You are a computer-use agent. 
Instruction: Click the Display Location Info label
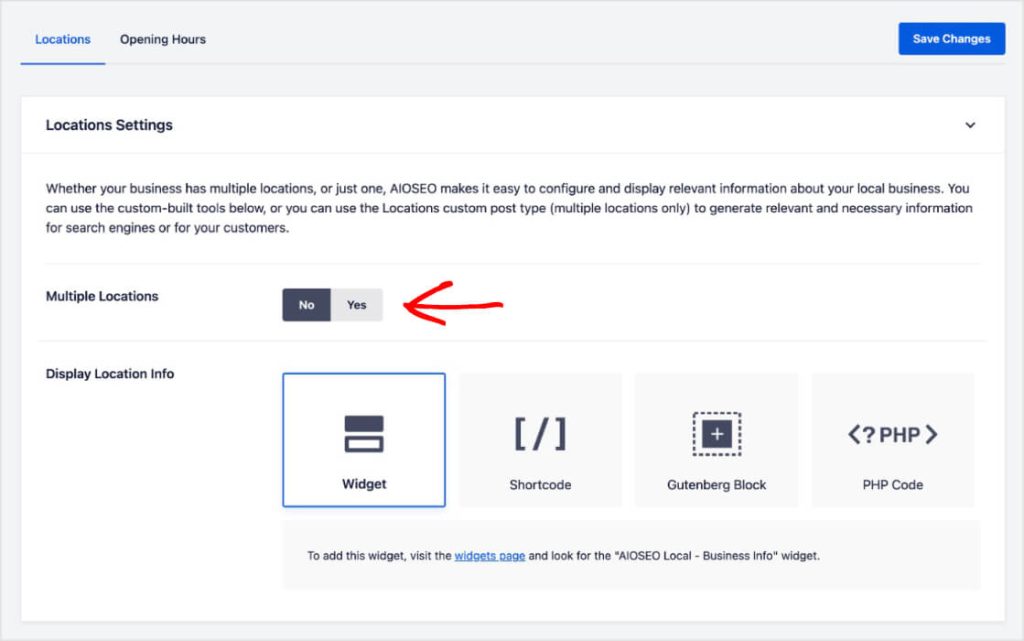click(110, 374)
